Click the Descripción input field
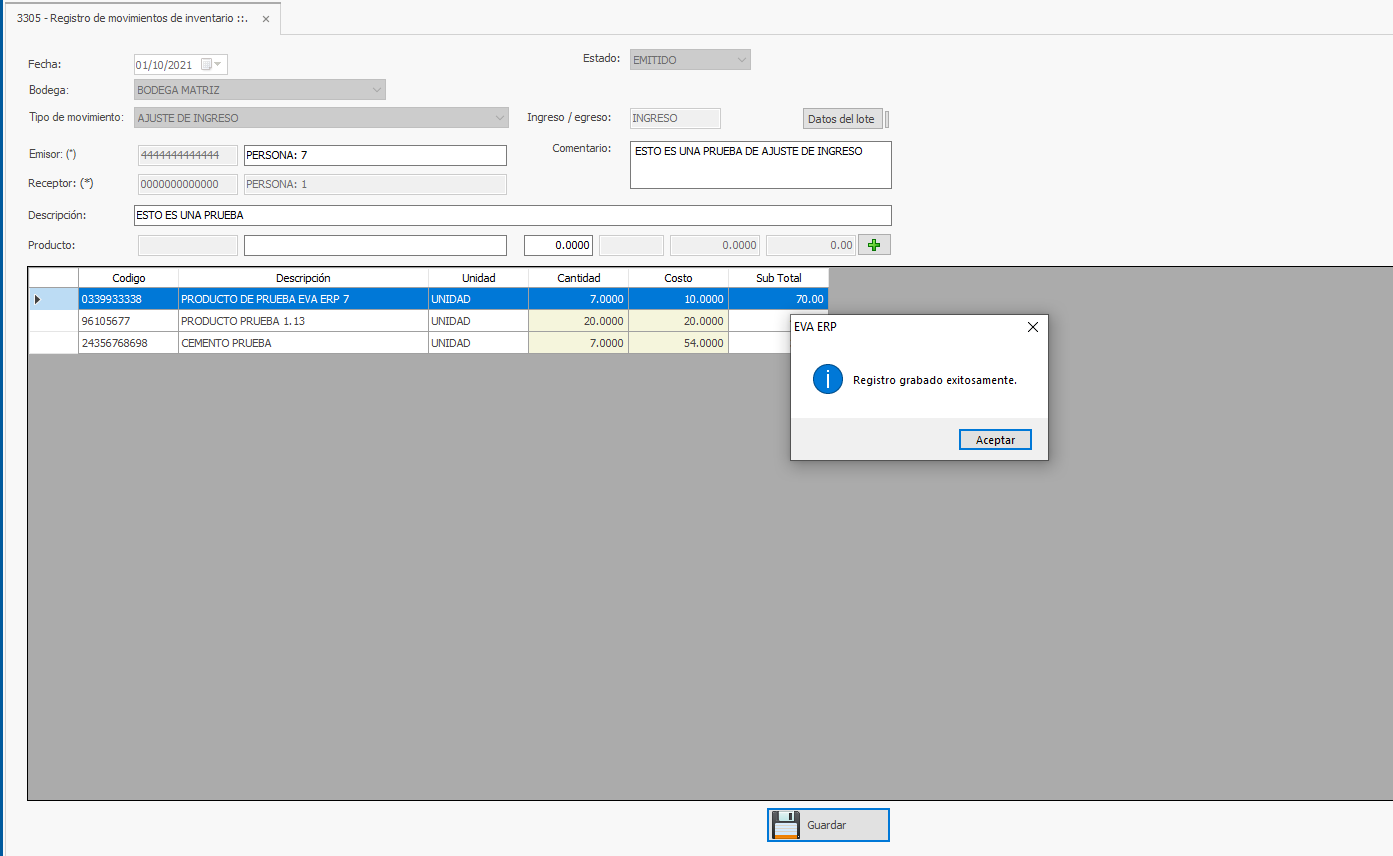Viewport: 1393px width, 856px height. (512, 215)
